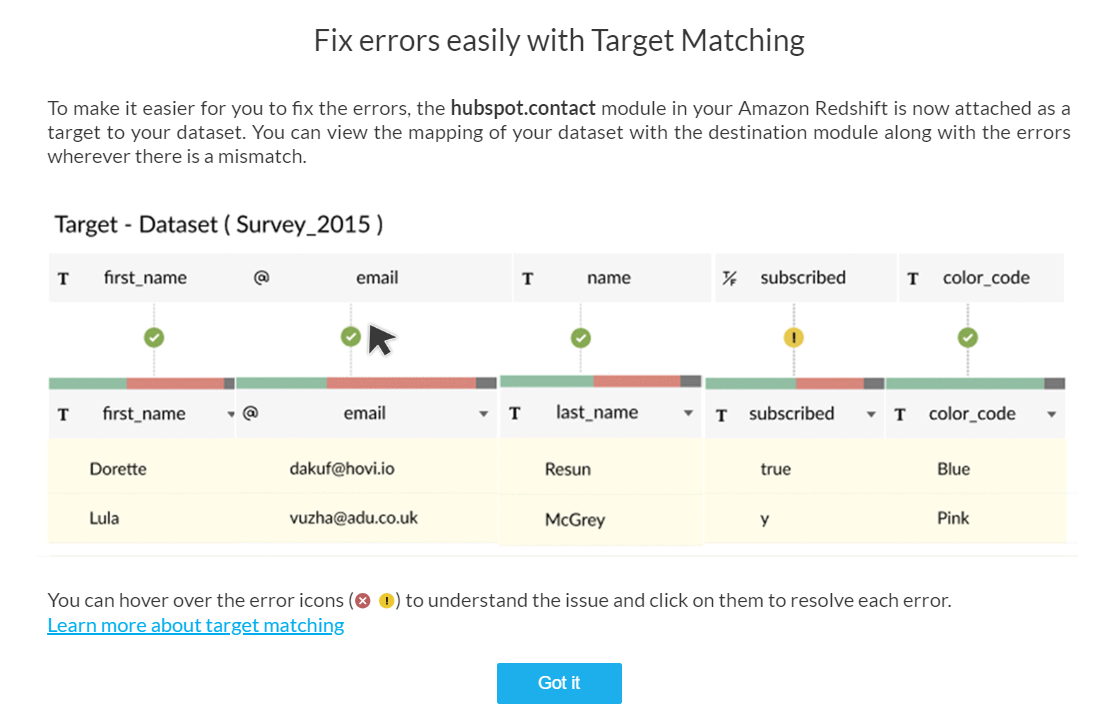Click boolean type icon beside target subscribed

pos(730,278)
